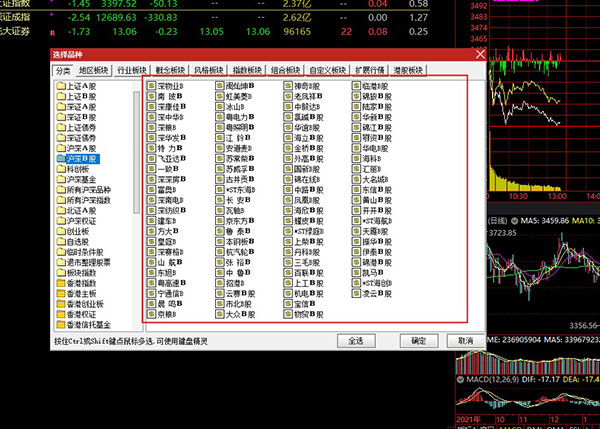
Task: Open the 深证B股 folder icon
Action: coord(61,117)
